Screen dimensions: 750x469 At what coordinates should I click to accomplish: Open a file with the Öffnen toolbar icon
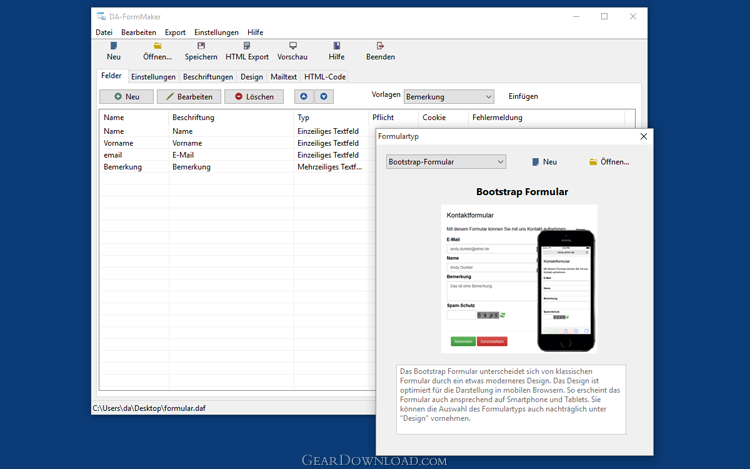157,46
